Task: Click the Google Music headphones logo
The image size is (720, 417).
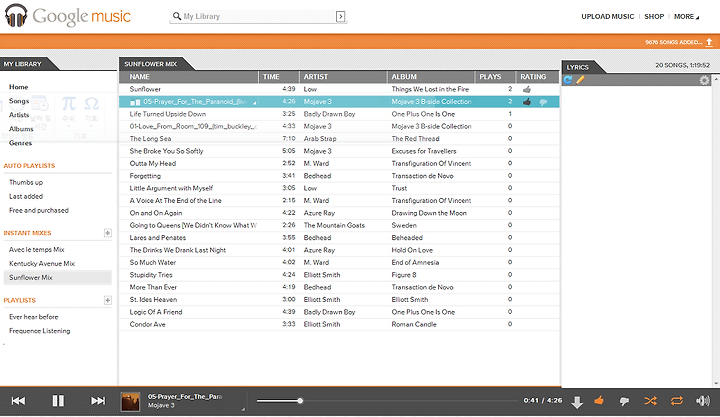Action: [x=16, y=16]
